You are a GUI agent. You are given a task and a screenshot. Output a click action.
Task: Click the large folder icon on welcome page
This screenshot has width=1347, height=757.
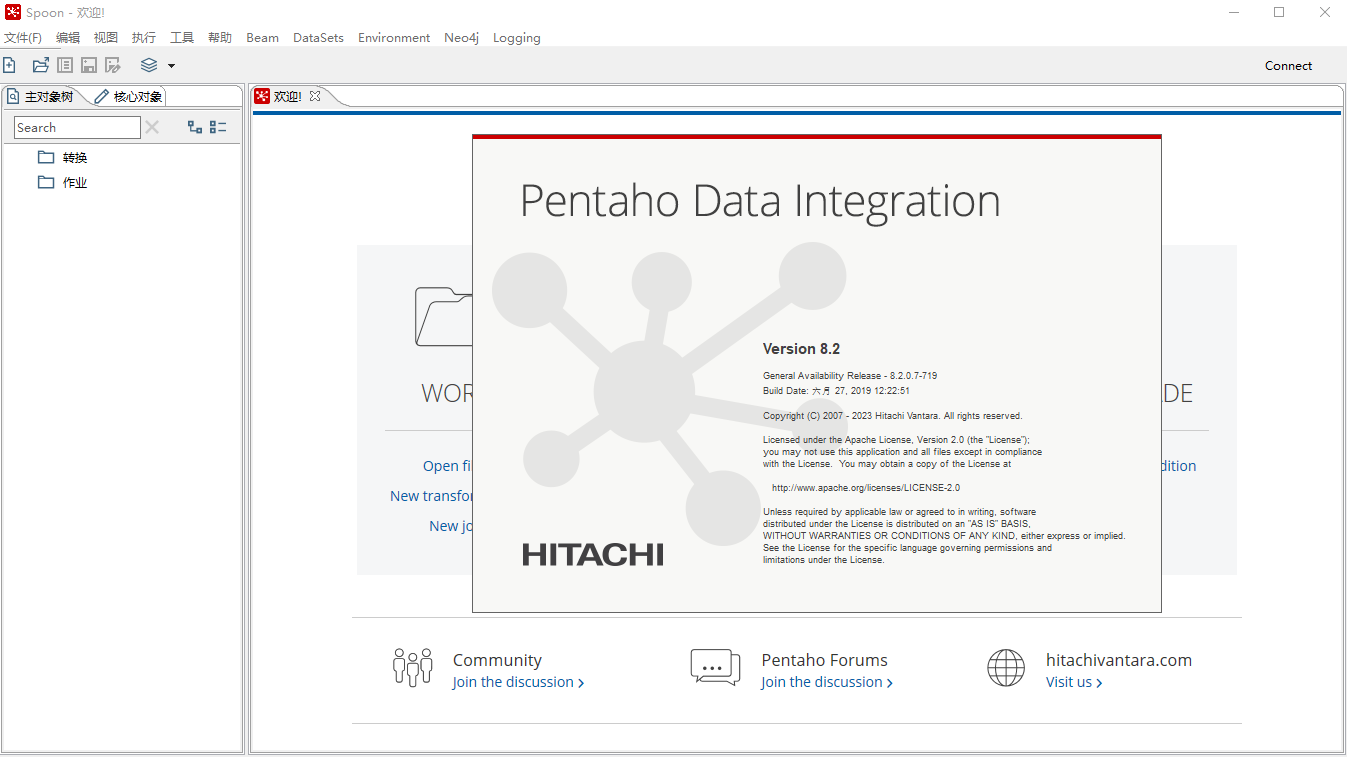(x=444, y=317)
